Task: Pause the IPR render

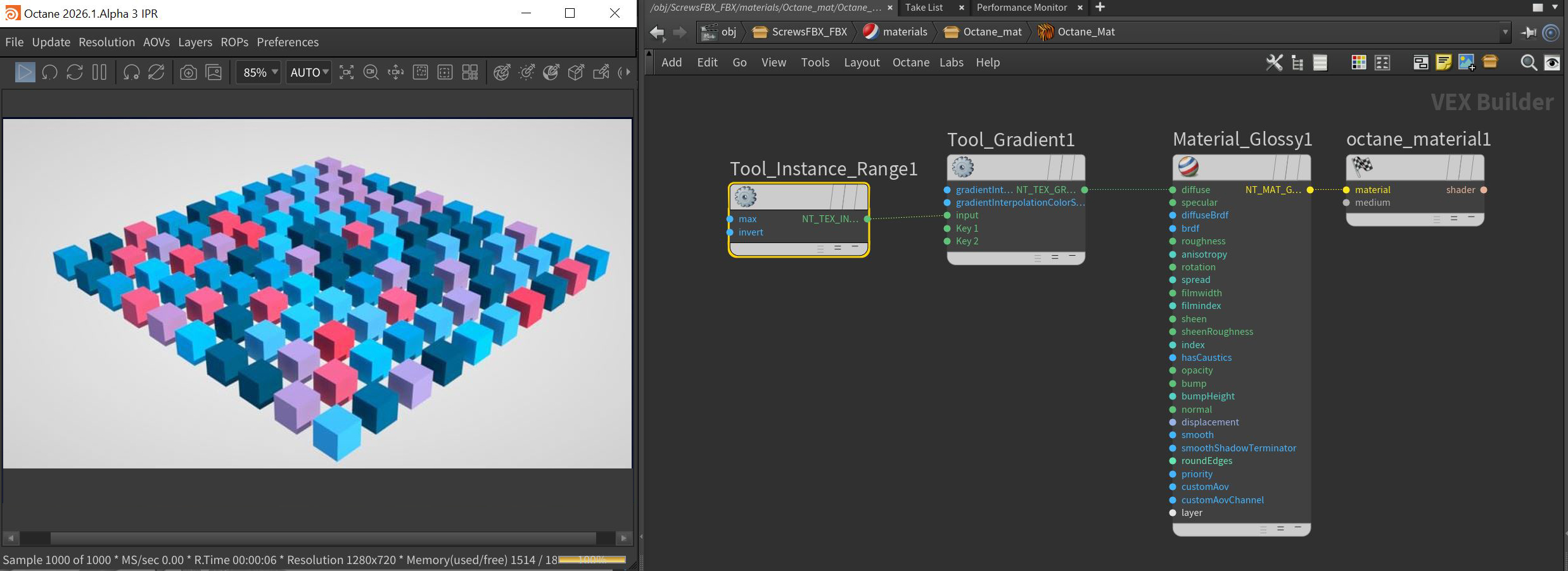Action: pos(99,72)
